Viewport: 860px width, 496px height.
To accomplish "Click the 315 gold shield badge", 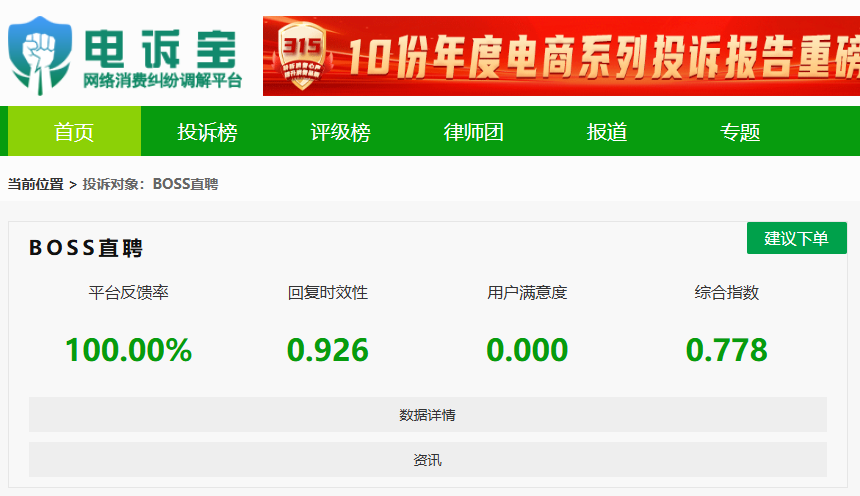I will 301,55.
